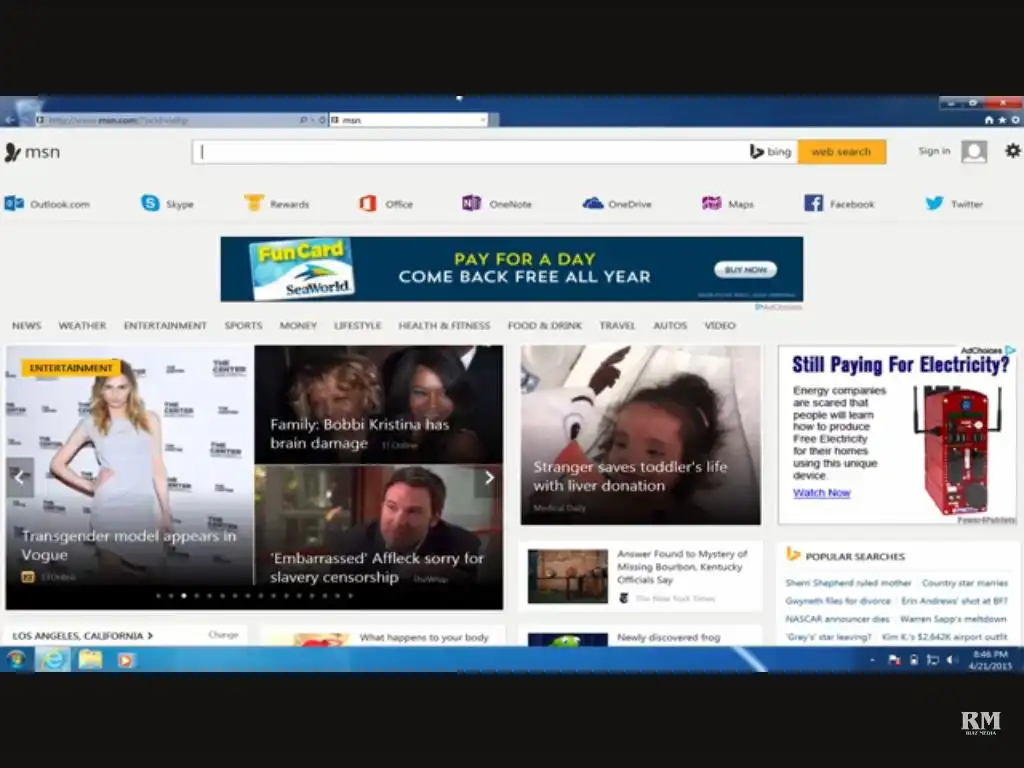Image resolution: width=1024 pixels, height=768 pixels.
Task: Open the Facebook shortcut icon
Action: coord(813,203)
